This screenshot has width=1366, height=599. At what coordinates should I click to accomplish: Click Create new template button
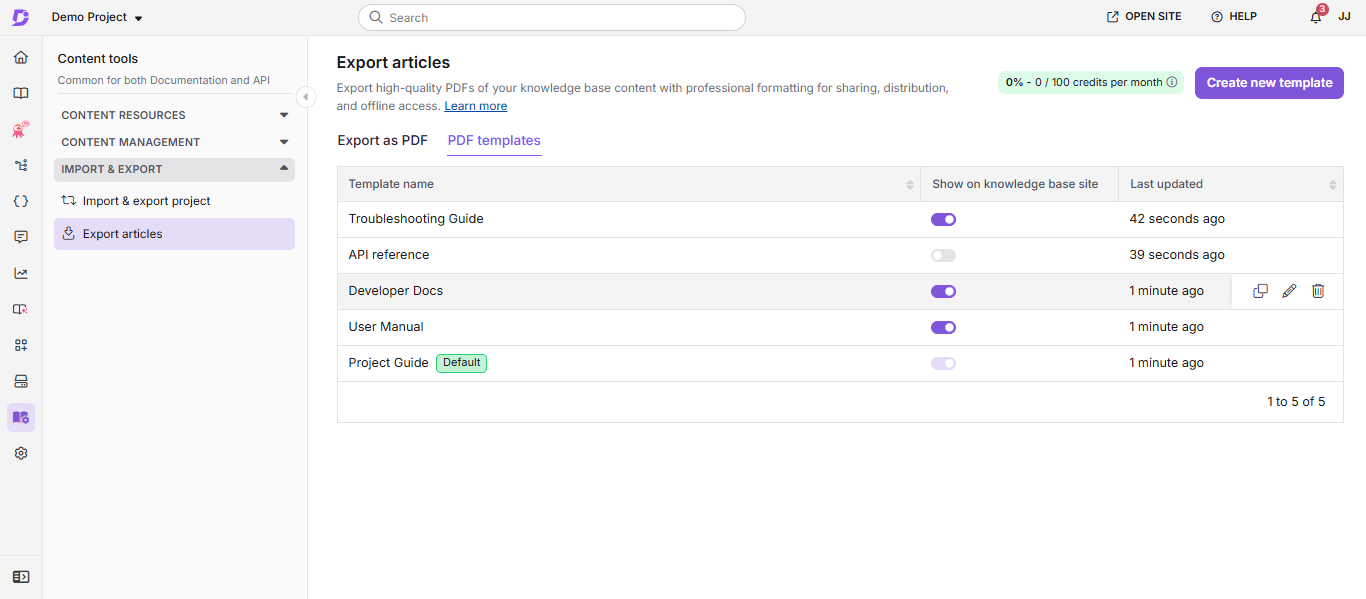coord(1269,83)
